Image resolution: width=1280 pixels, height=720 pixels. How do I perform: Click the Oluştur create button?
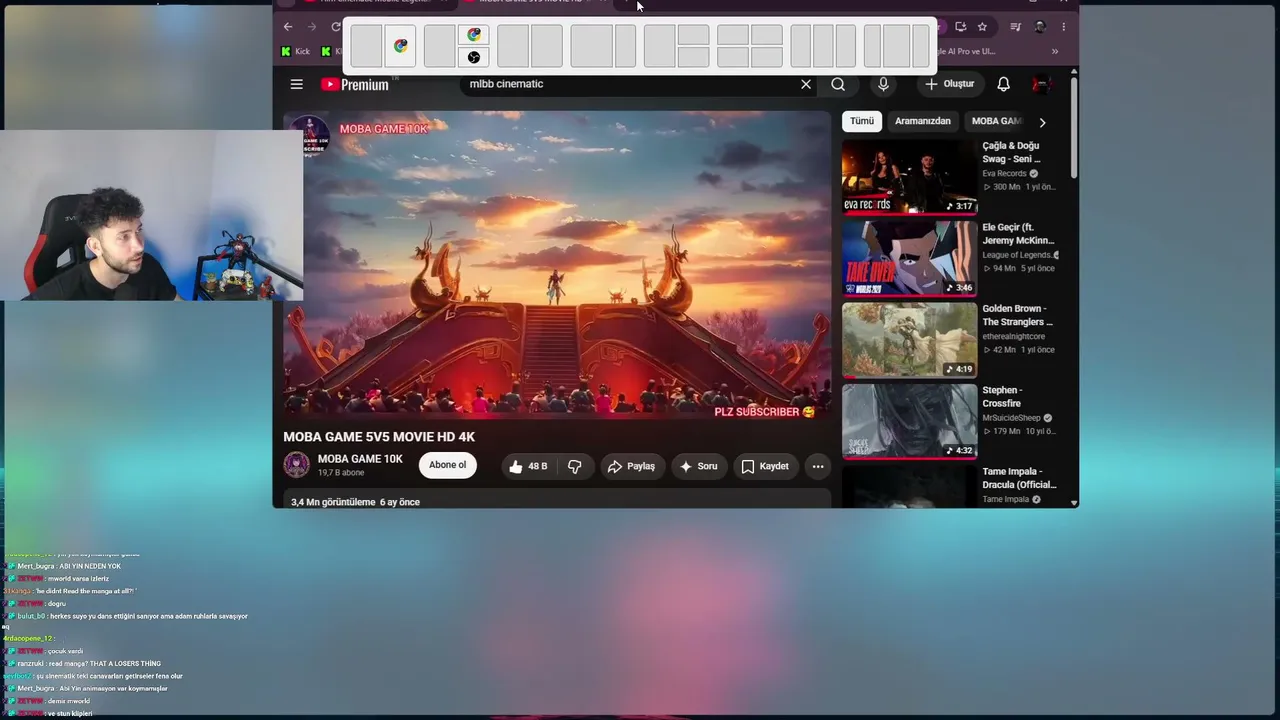click(x=949, y=84)
